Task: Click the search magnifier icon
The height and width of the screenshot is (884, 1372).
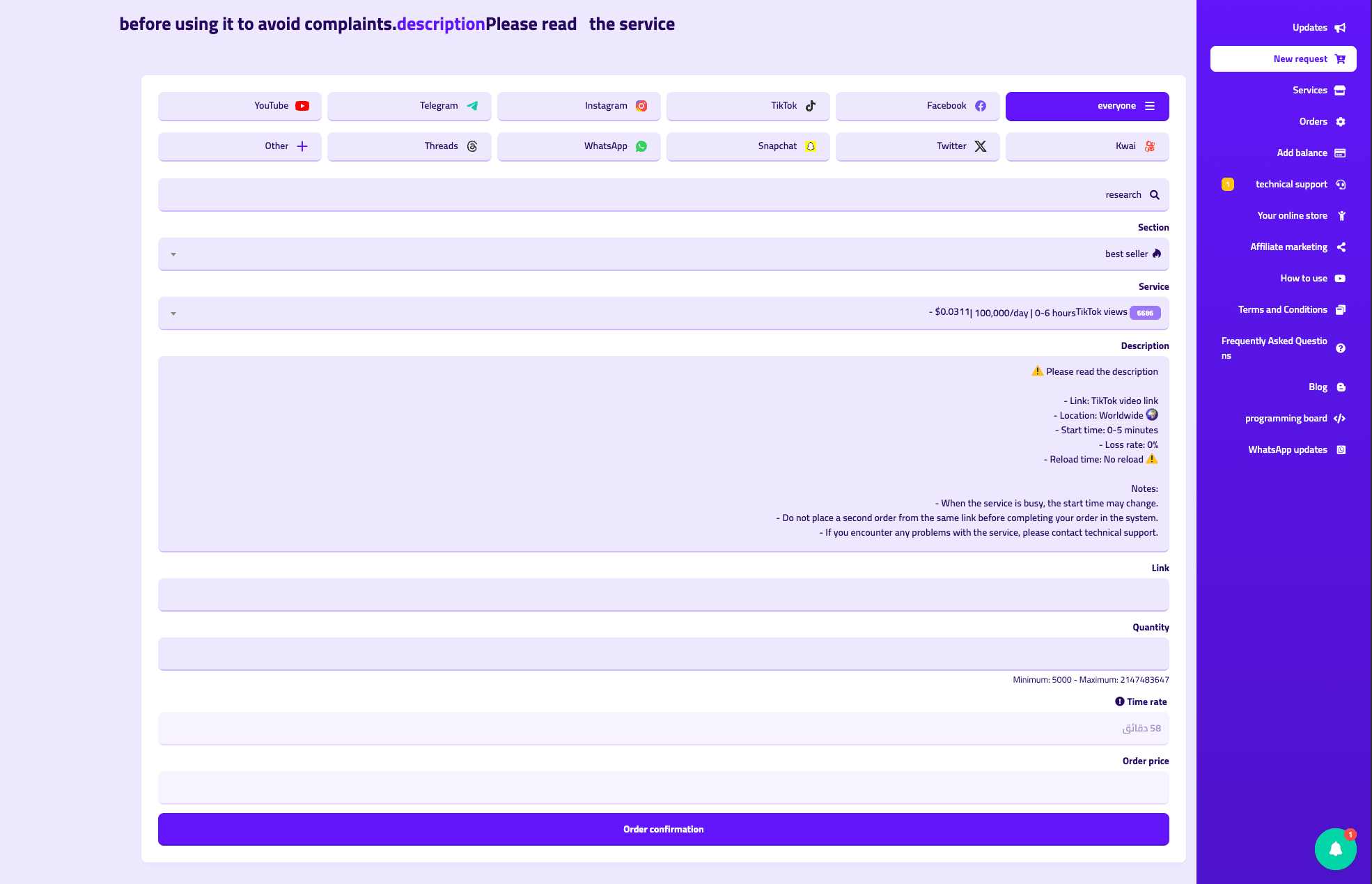Action: coord(1155,195)
